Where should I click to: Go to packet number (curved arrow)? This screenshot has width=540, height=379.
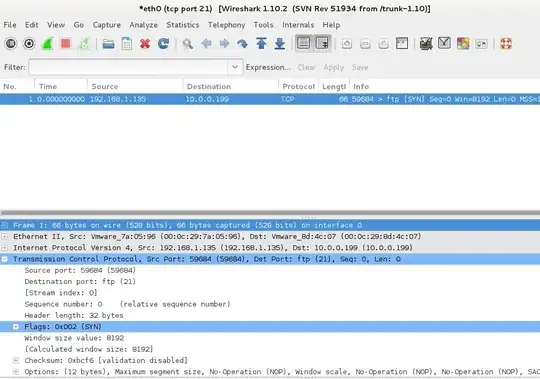click(242, 44)
